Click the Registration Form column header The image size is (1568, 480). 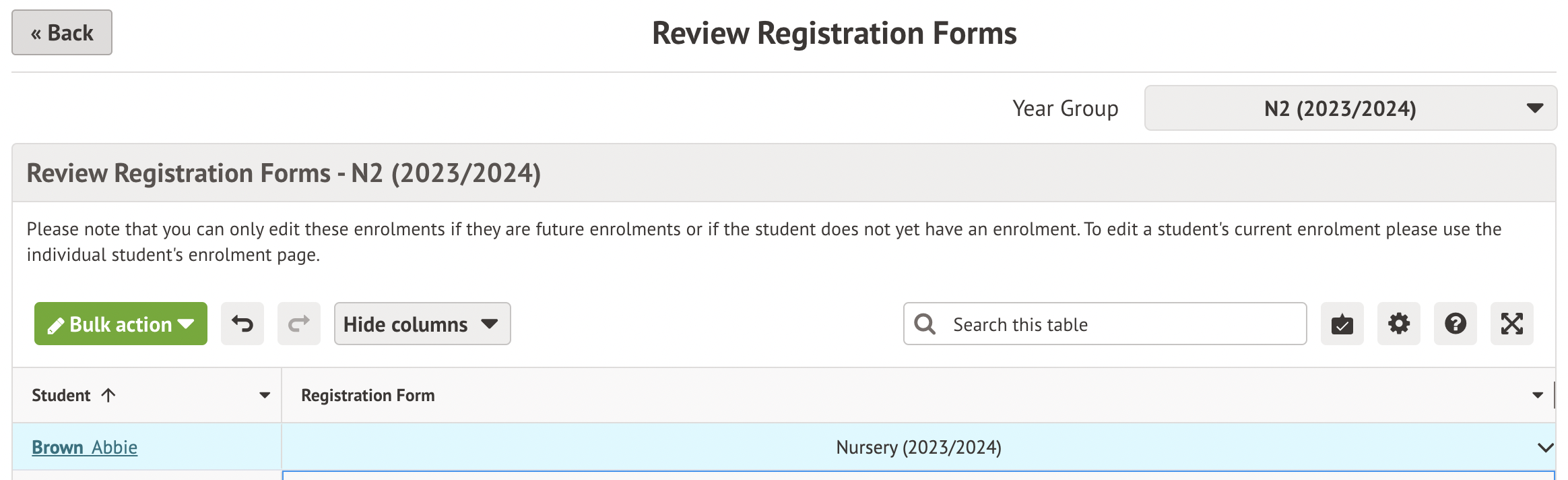(x=368, y=396)
